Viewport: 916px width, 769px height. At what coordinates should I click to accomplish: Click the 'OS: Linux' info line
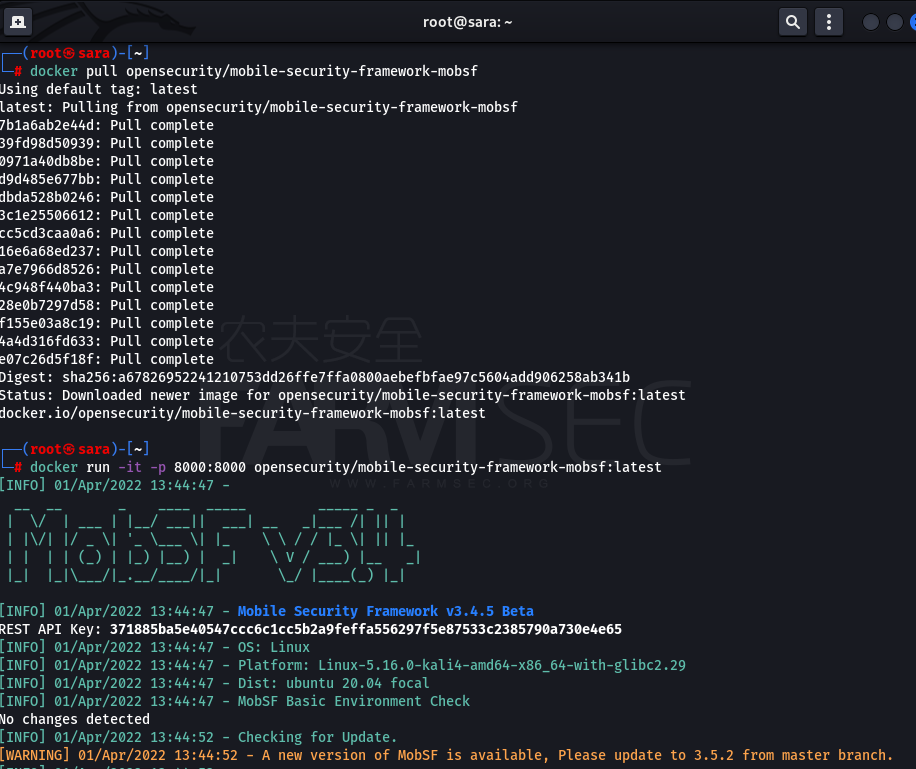155,647
